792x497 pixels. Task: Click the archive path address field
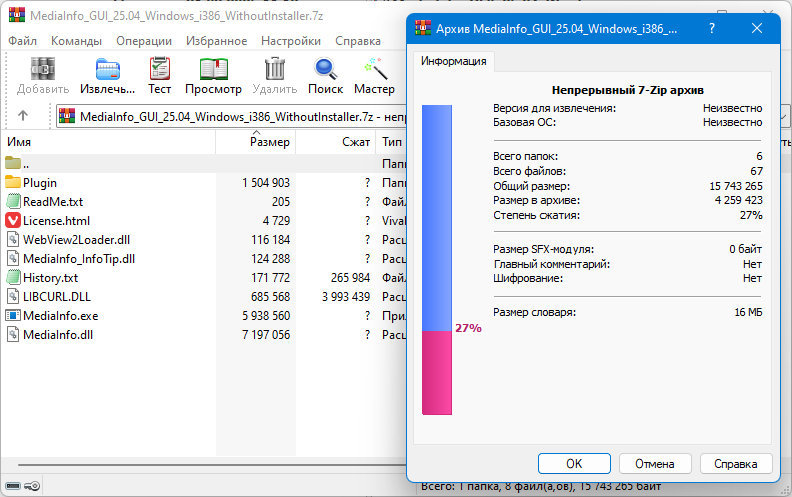click(232, 117)
